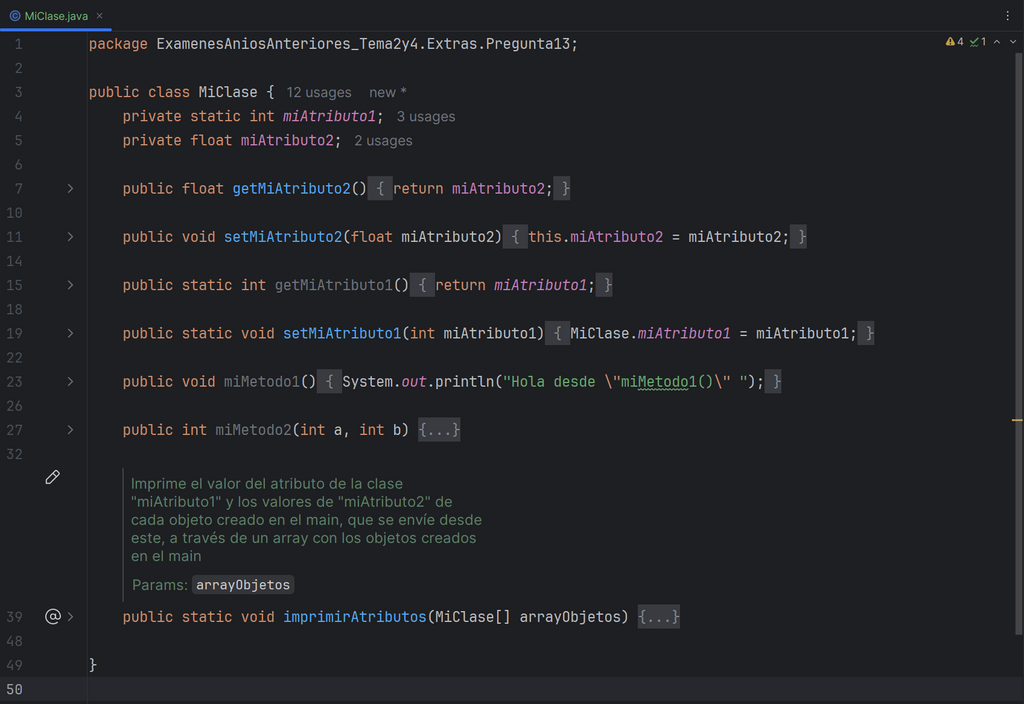Click the miMetodo2 method name
The image size is (1024, 704).
pos(253,430)
